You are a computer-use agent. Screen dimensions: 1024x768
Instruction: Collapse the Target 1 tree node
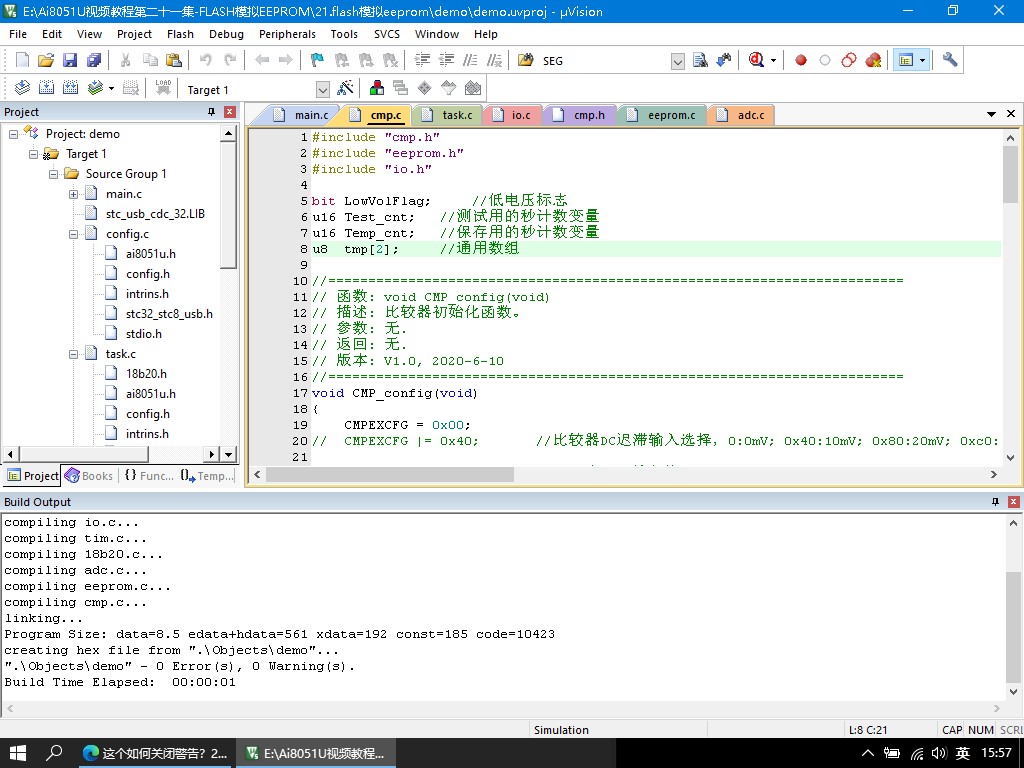(x=33, y=154)
